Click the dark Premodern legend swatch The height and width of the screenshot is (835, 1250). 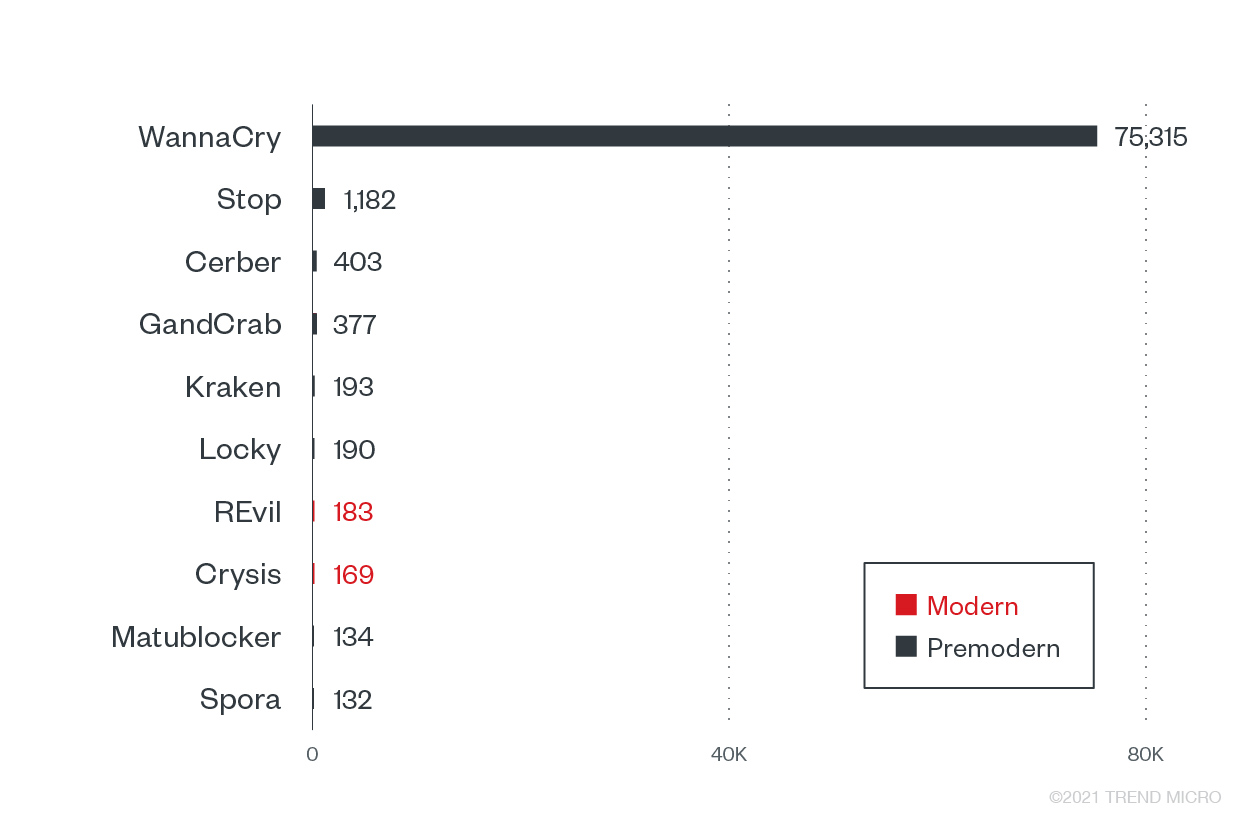906,647
